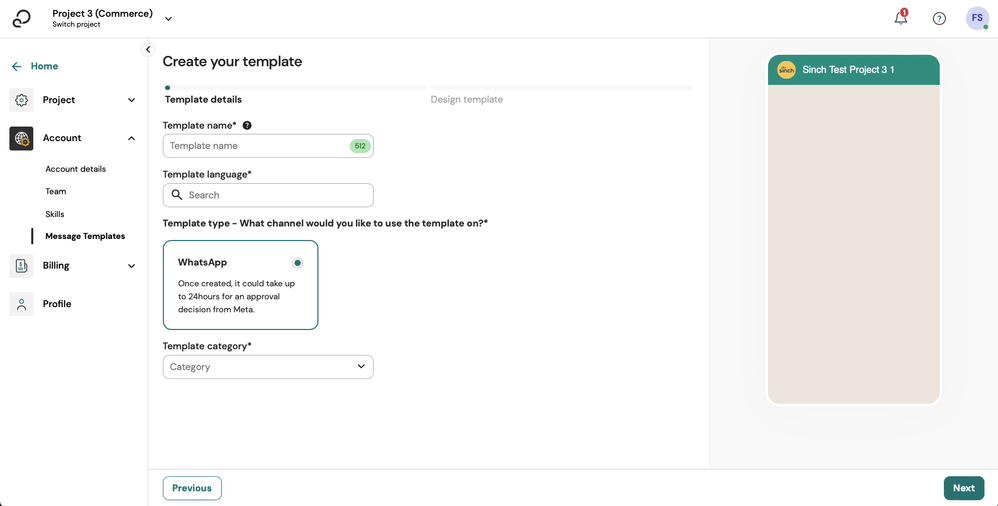This screenshot has height=506, width=998.
Task: Collapse the sidebar with the arrow toggle
Action: point(148,49)
